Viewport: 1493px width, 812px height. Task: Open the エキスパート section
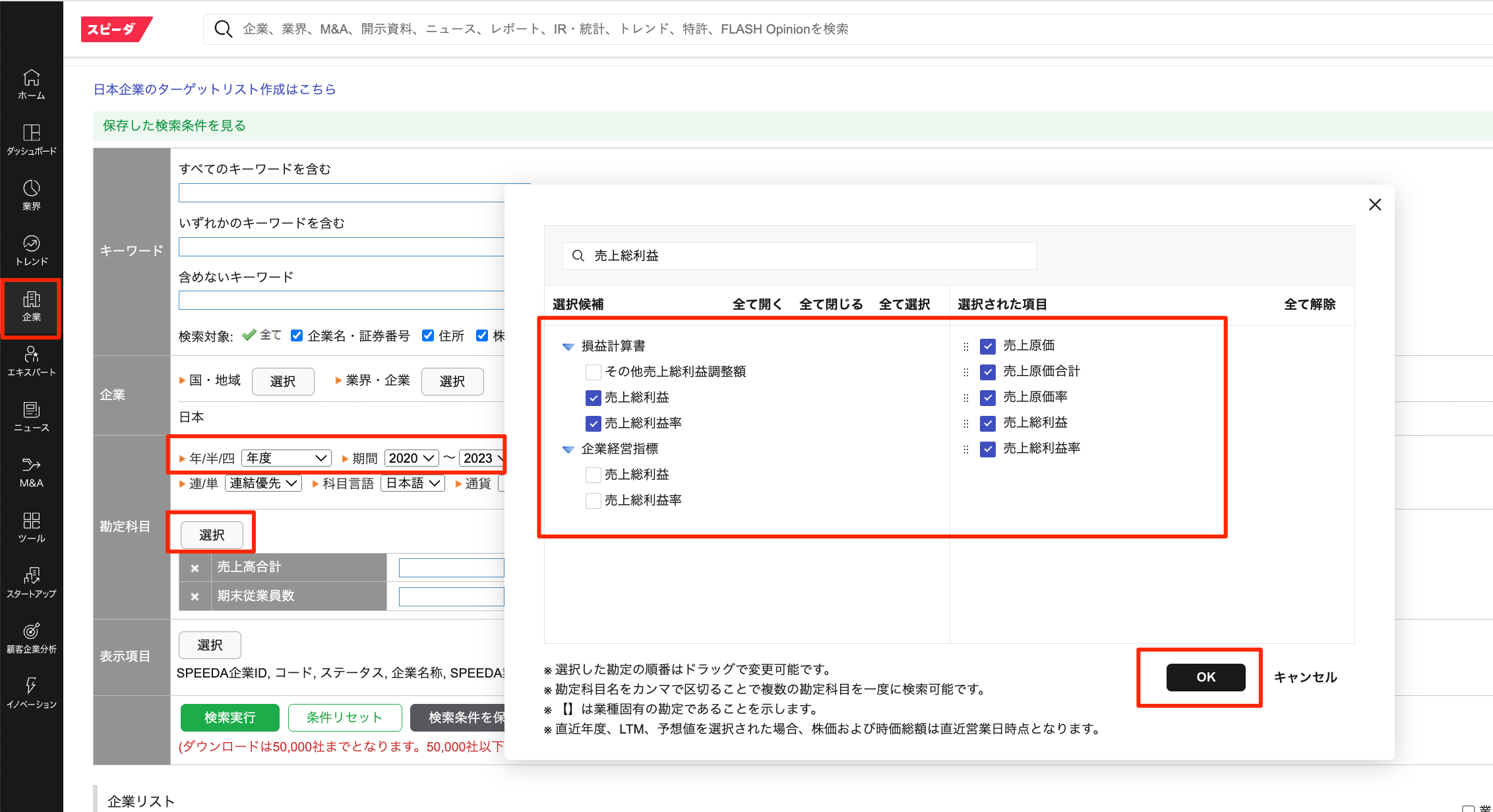click(31, 361)
